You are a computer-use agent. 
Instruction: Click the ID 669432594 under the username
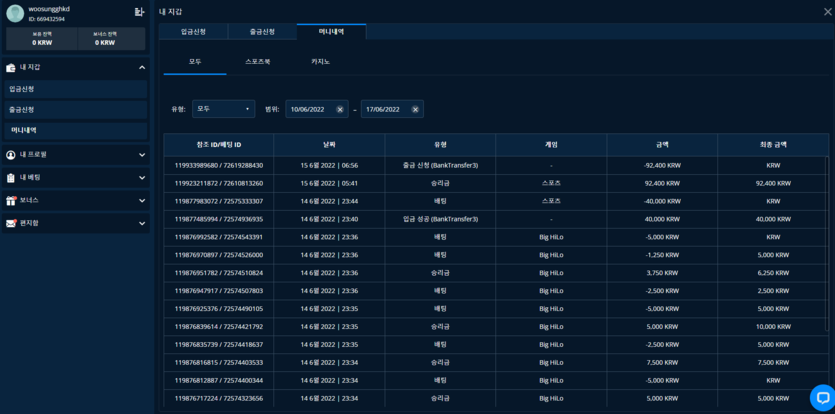(x=46, y=19)
